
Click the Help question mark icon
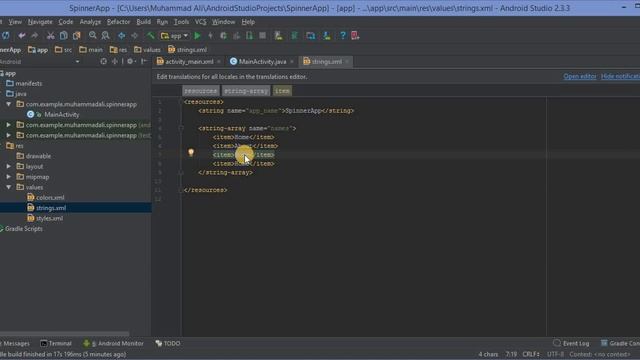343,36
